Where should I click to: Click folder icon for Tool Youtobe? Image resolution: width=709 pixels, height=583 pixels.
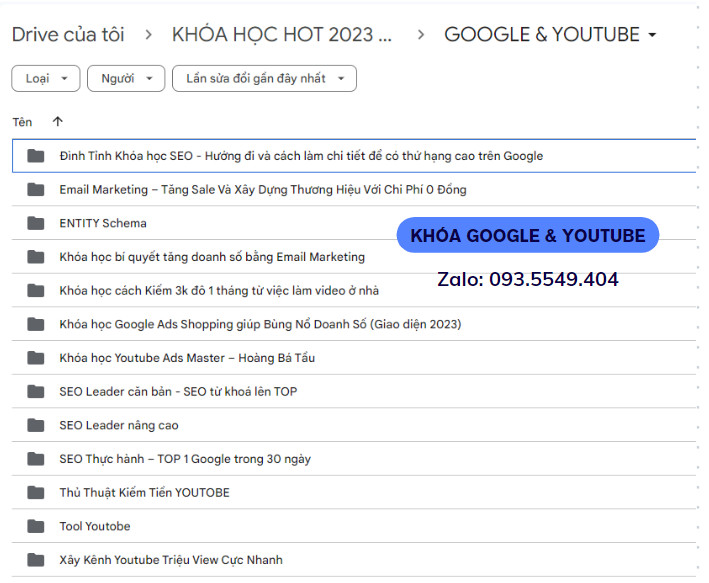[x=37, y=526]
